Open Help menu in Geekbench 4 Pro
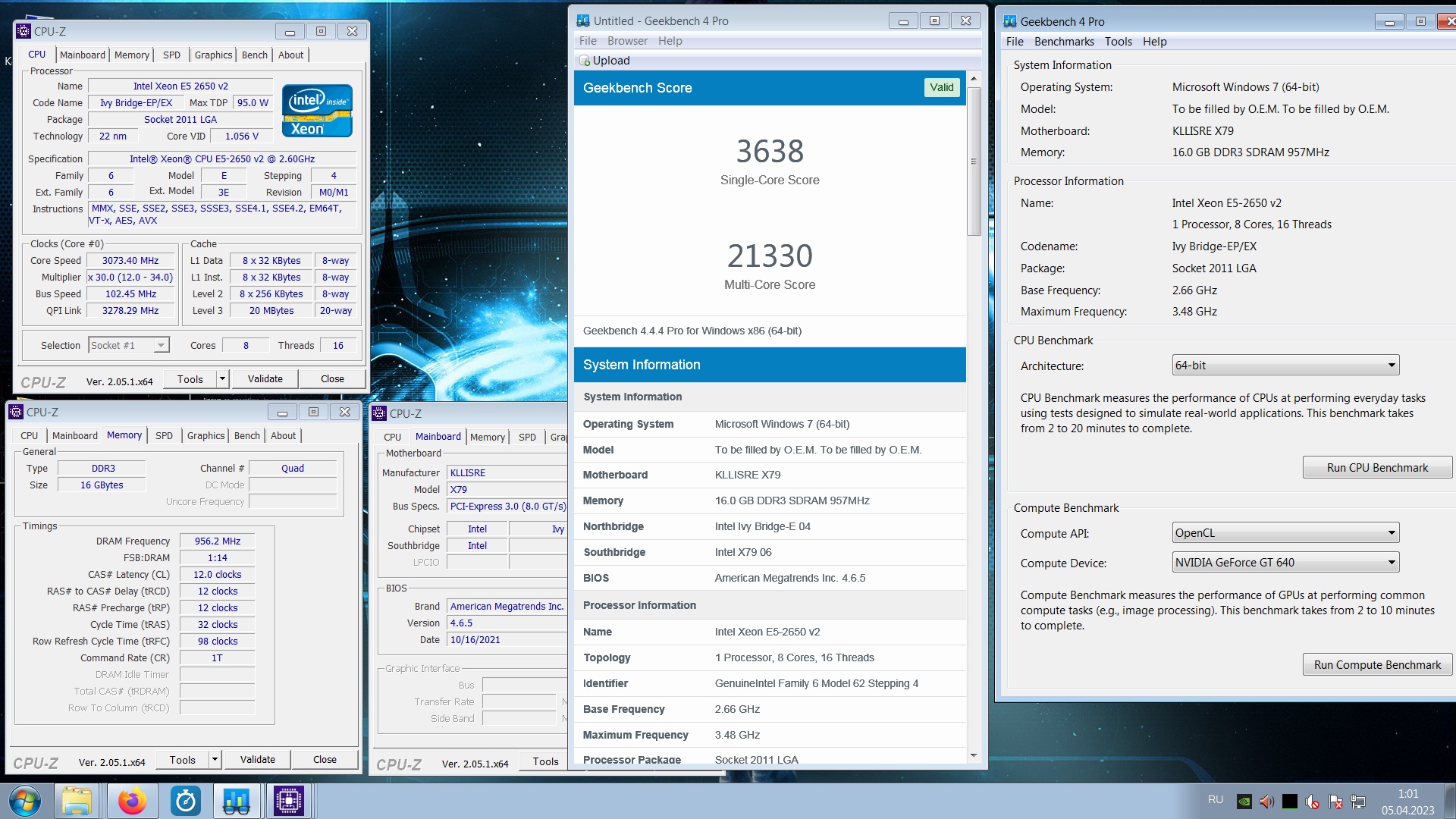Screen dimensions: 1456x819 [x=1155, y=42]
